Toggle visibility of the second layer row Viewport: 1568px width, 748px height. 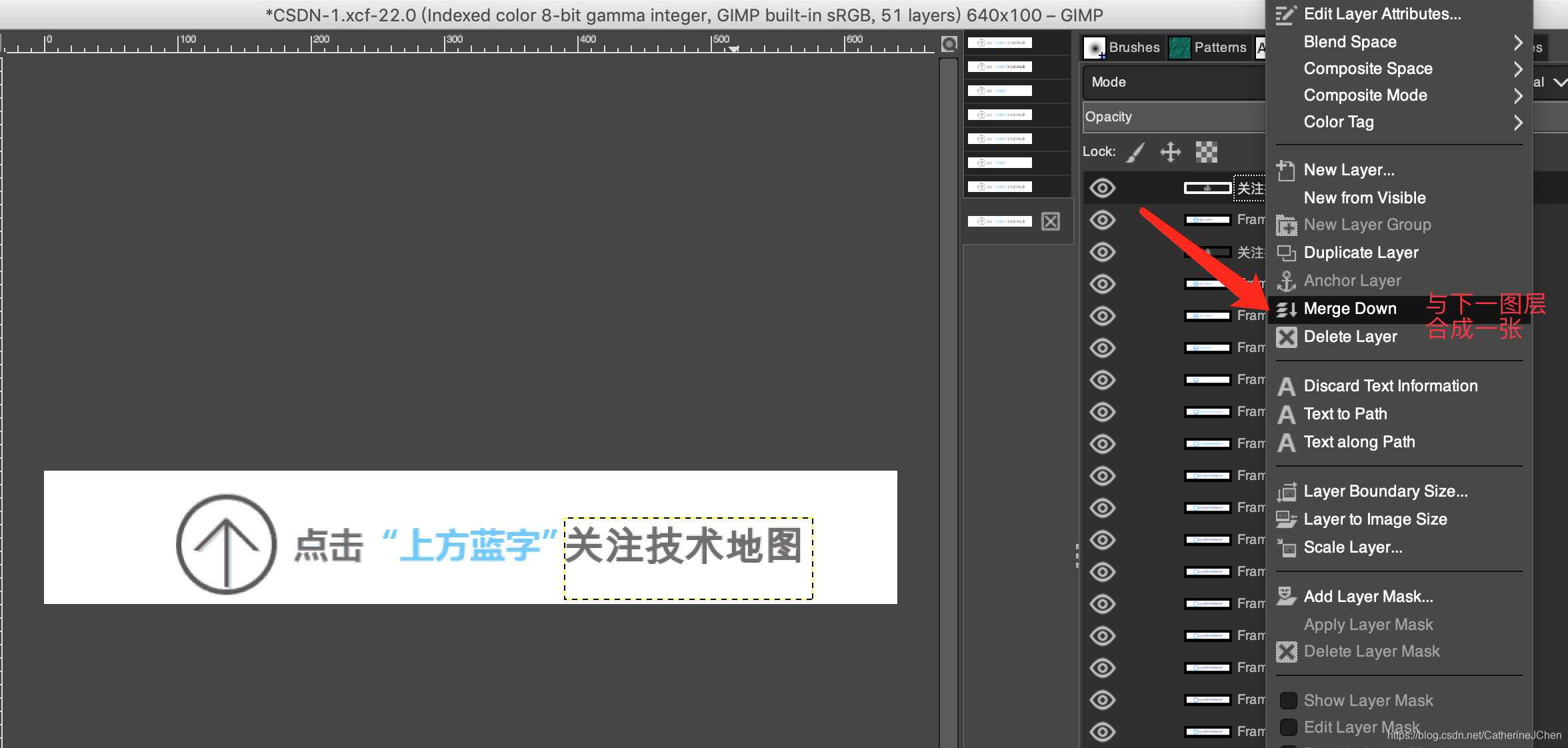pyautogui.click(x=1103, y=220)
